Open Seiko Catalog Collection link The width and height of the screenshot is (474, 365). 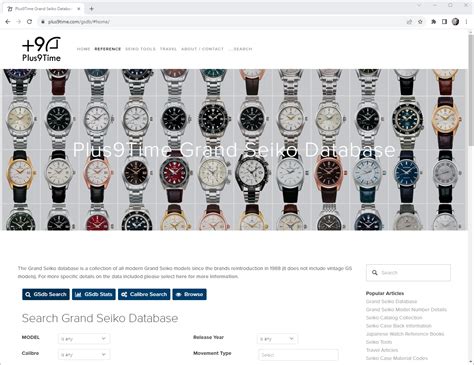click(394, 318)
